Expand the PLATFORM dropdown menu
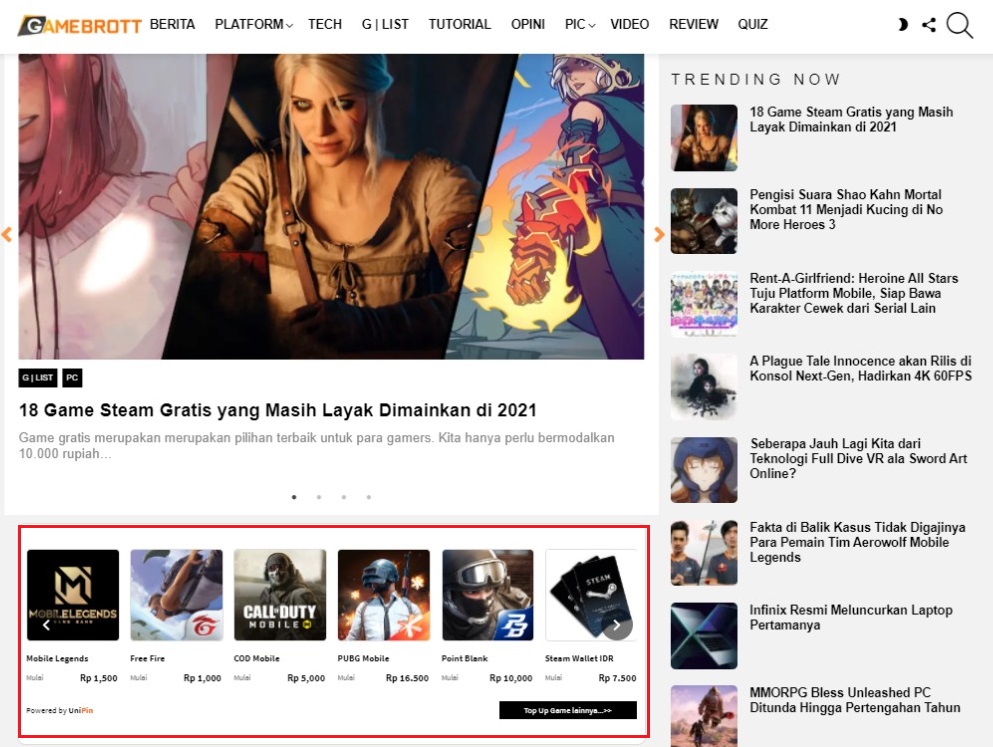993x747 pixels. [253, 24]
